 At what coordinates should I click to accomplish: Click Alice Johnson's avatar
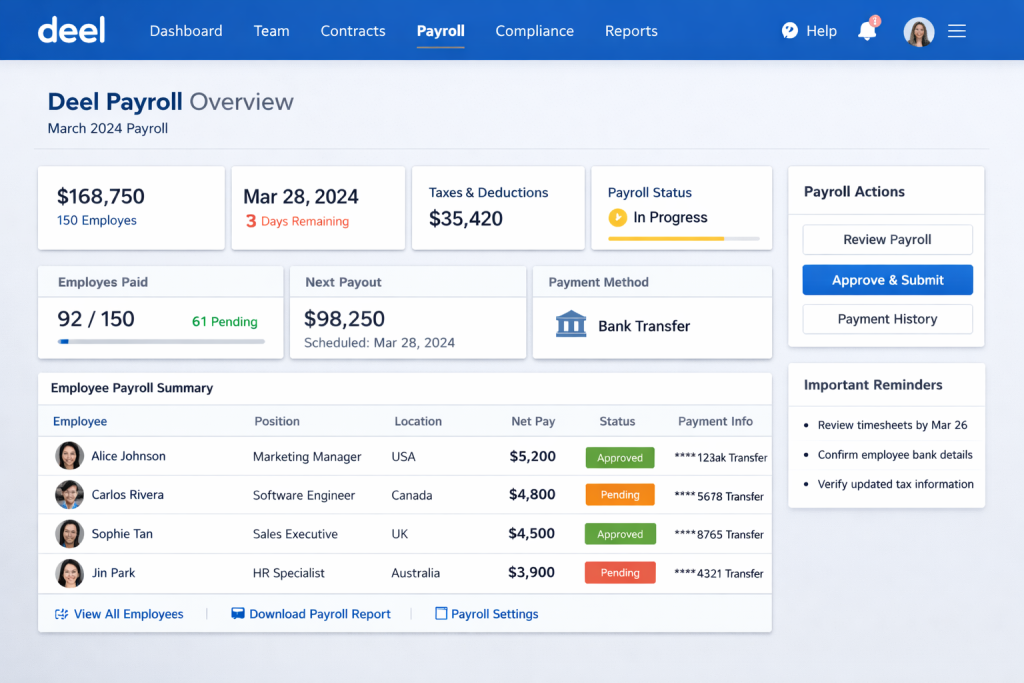[69, 456]
